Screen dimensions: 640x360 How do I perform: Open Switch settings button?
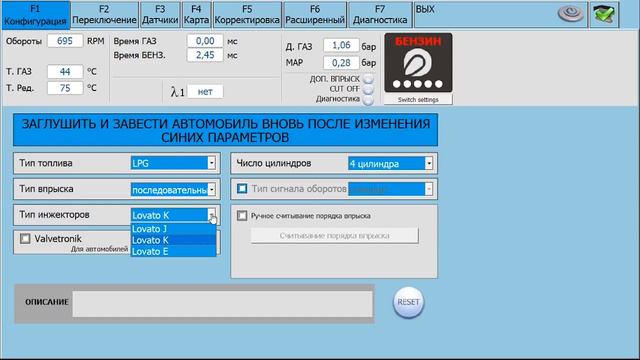coord(418,100)
